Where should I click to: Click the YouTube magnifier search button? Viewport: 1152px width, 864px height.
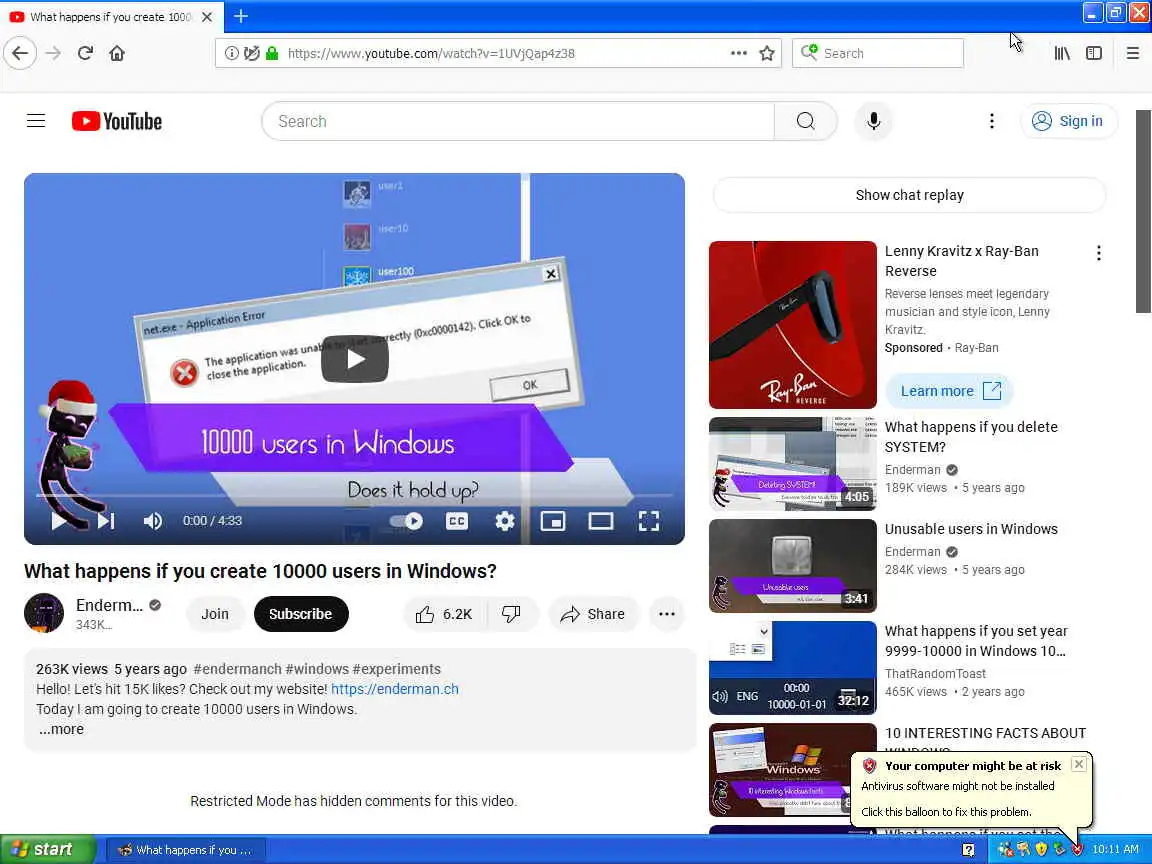pyautogui.click(x=806, y=121)
